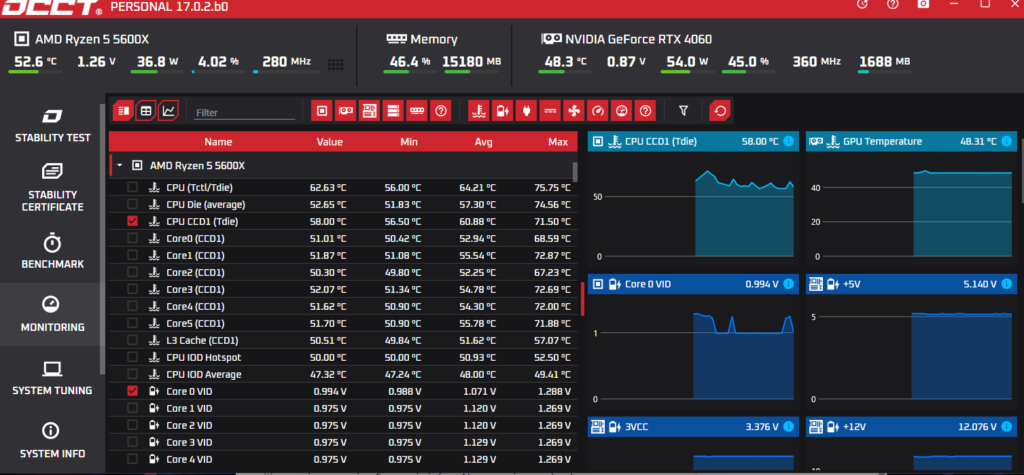Enable Core 2 VID checkbox
This screenshot has width=1024, height=475.
133,425
